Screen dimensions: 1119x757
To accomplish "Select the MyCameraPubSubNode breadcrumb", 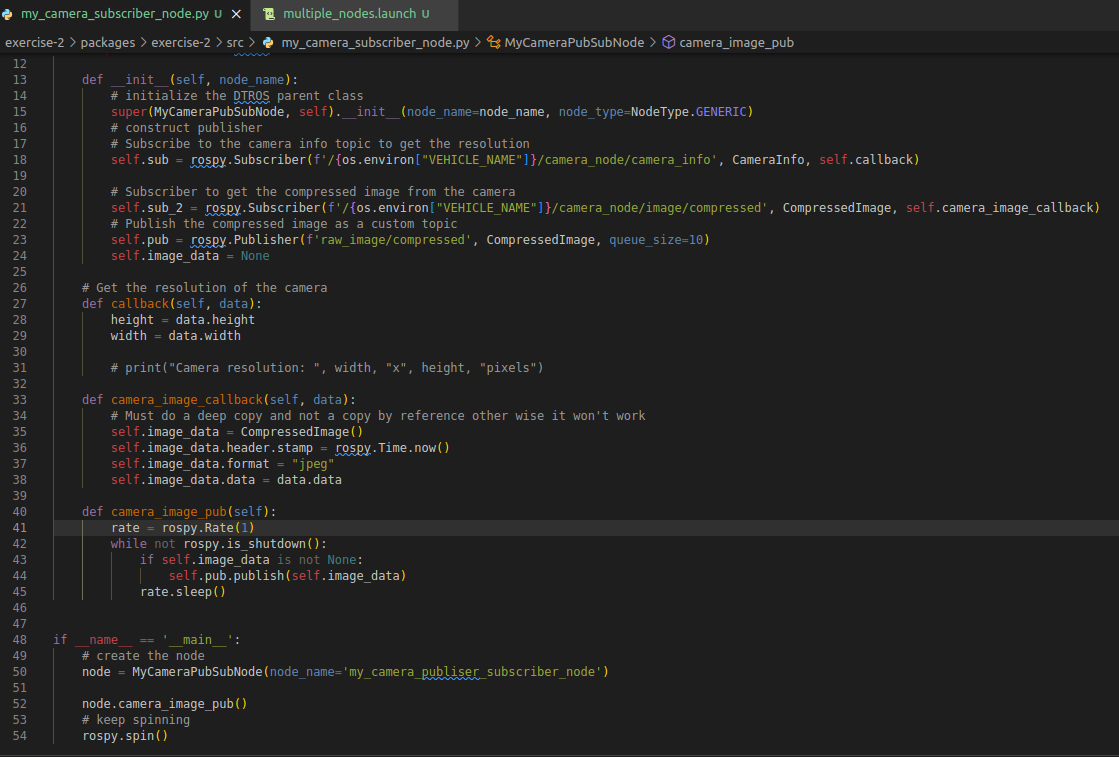I will [x=574, y=43].
